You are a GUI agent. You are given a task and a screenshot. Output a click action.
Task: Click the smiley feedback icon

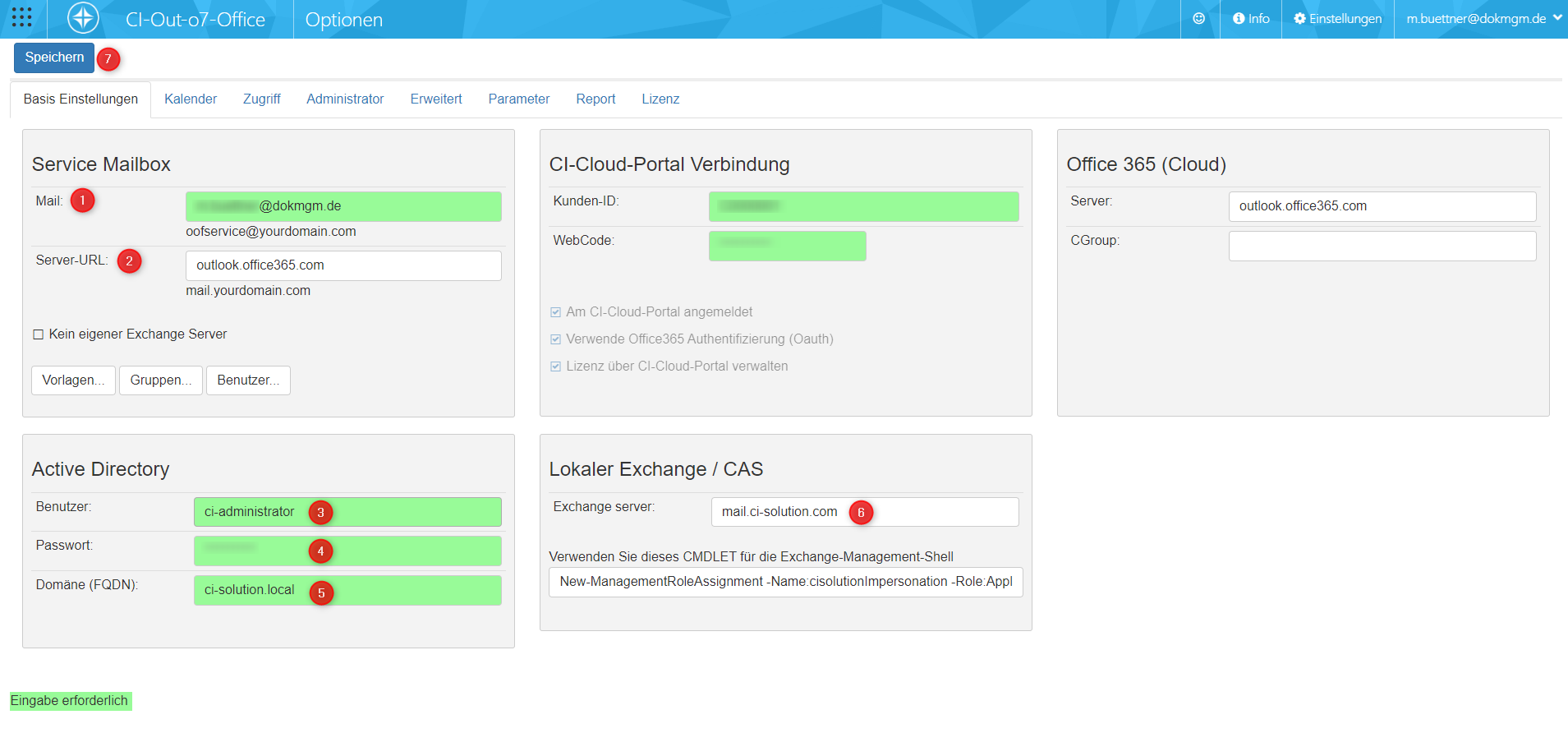tap(1198, 19)
